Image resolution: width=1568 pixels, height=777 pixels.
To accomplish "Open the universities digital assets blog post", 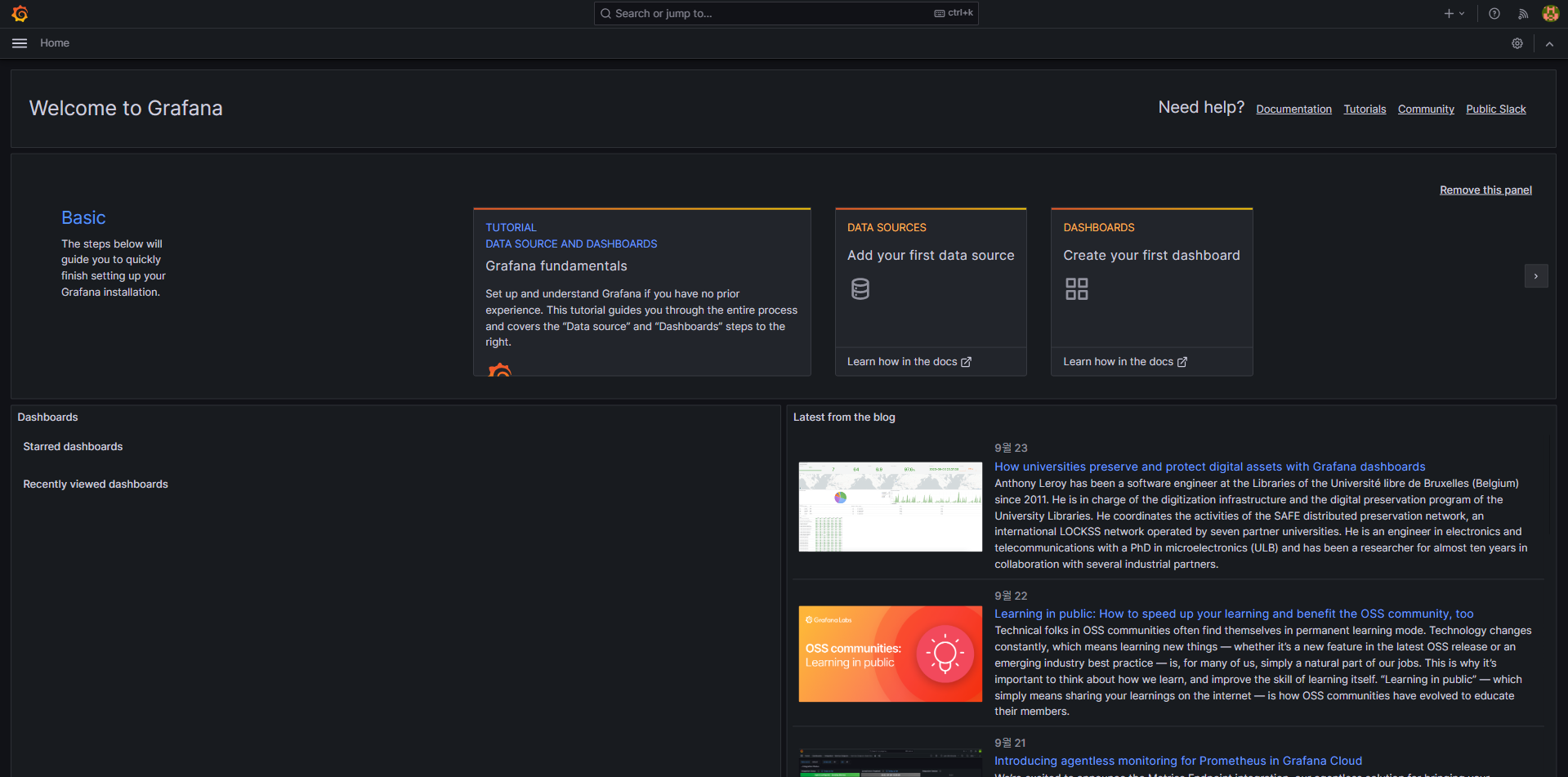I will [1209, 467].
